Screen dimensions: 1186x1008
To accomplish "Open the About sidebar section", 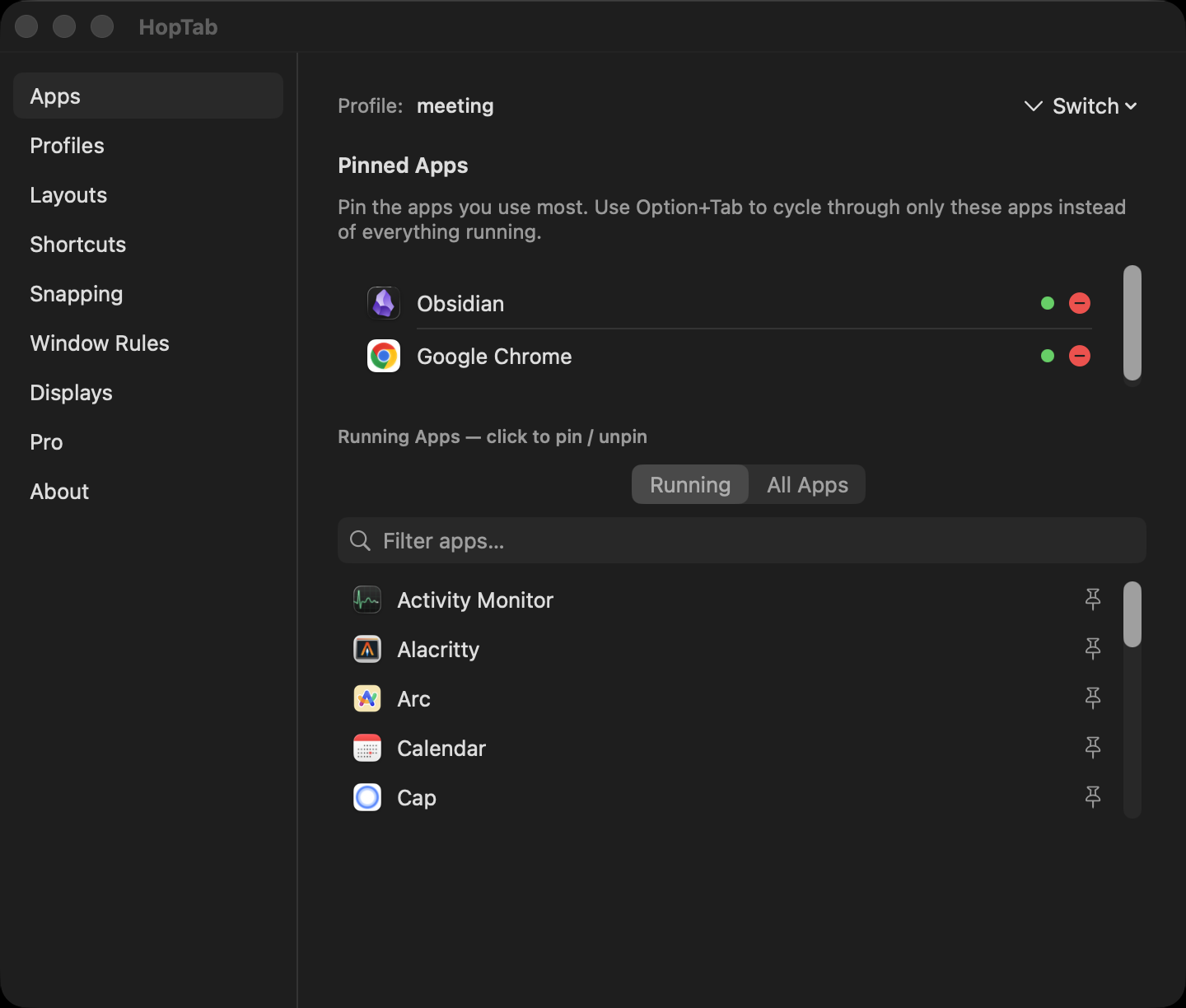I will coord(148,491).
